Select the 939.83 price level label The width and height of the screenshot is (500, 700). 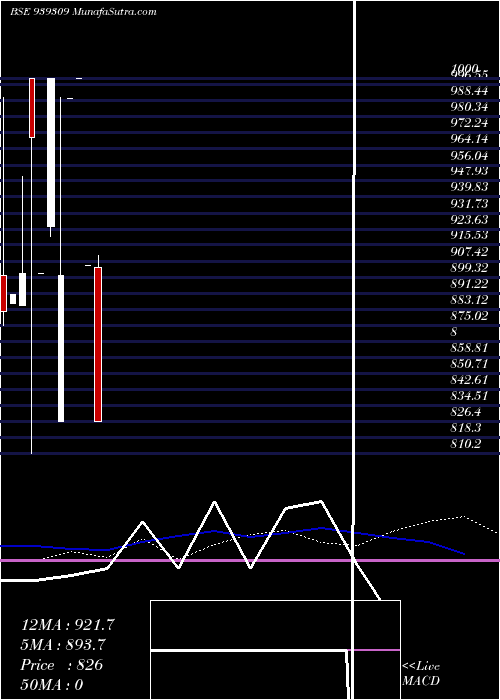pyautogui.click(x=469, y=187)
